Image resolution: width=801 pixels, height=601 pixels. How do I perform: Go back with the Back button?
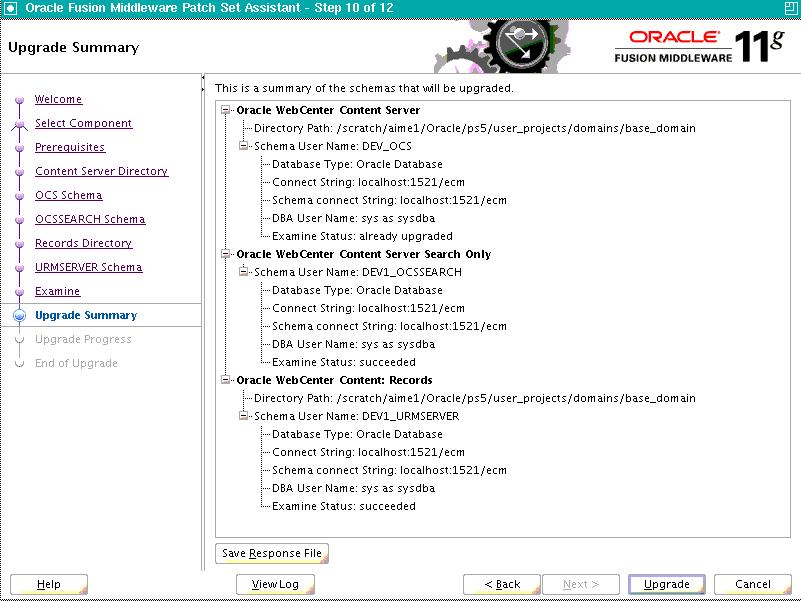point(502,584)
